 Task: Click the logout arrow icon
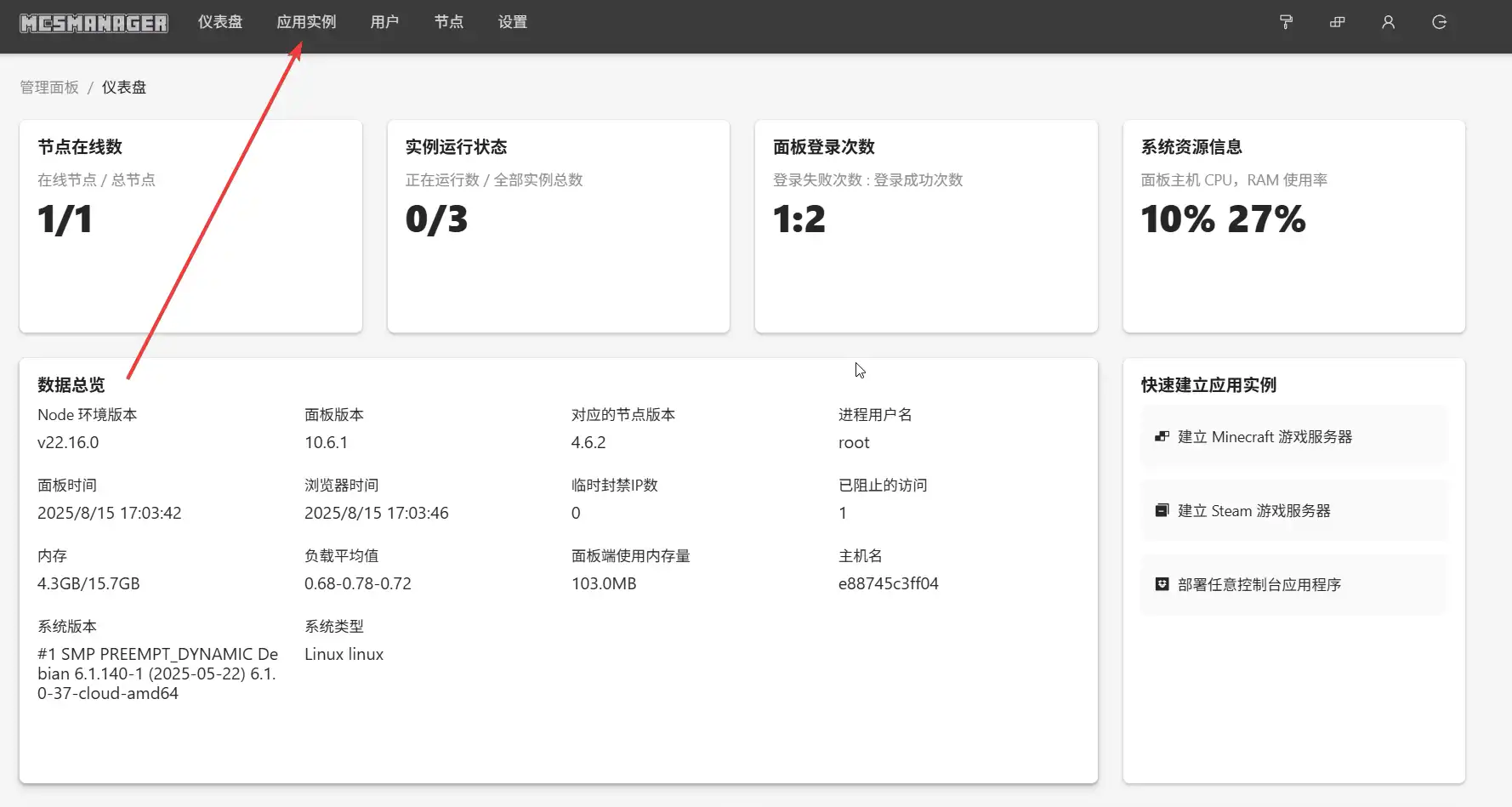pyautogui.click(x=1439, y=22)
